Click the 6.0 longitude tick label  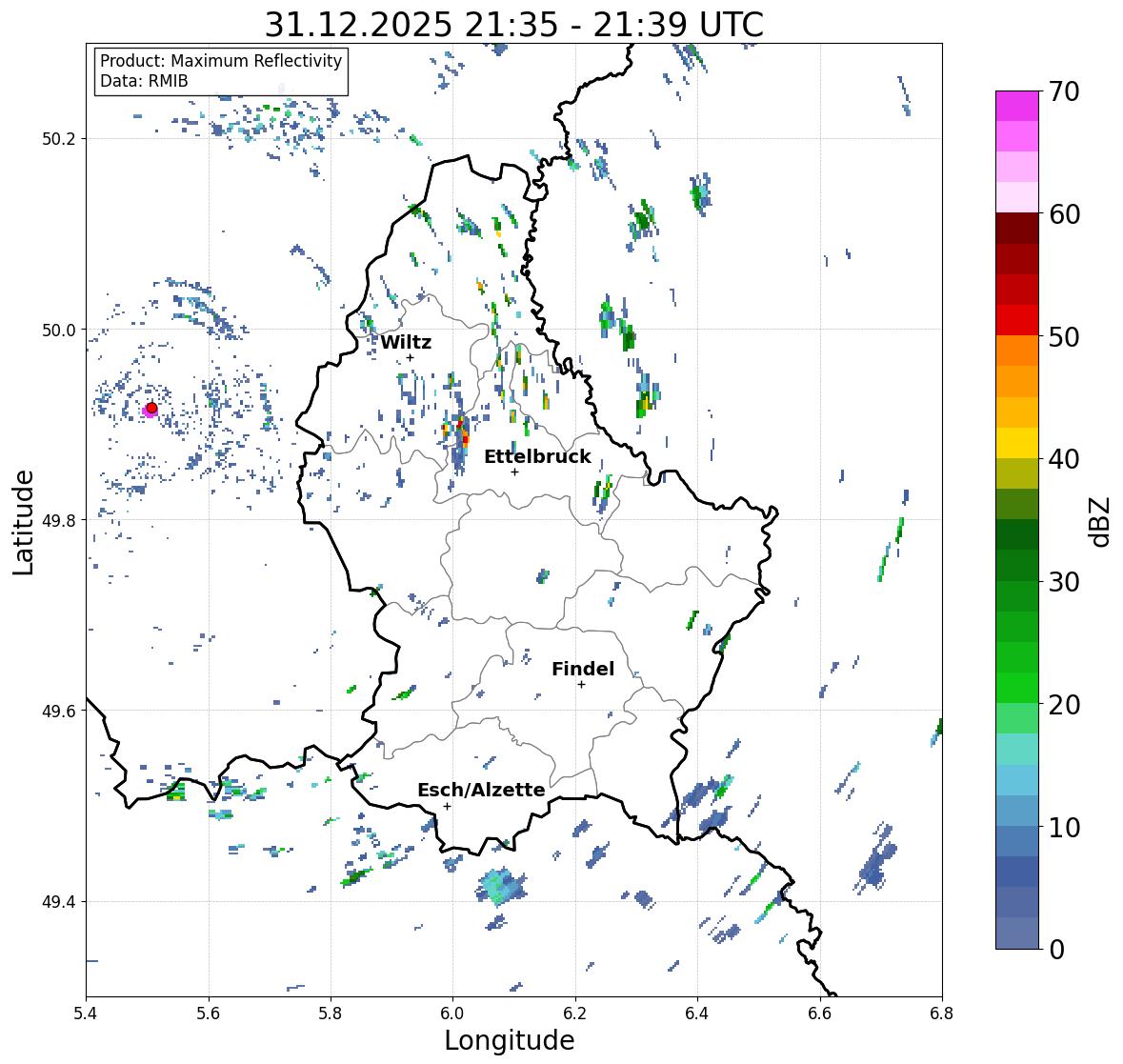pos(452,1014)
